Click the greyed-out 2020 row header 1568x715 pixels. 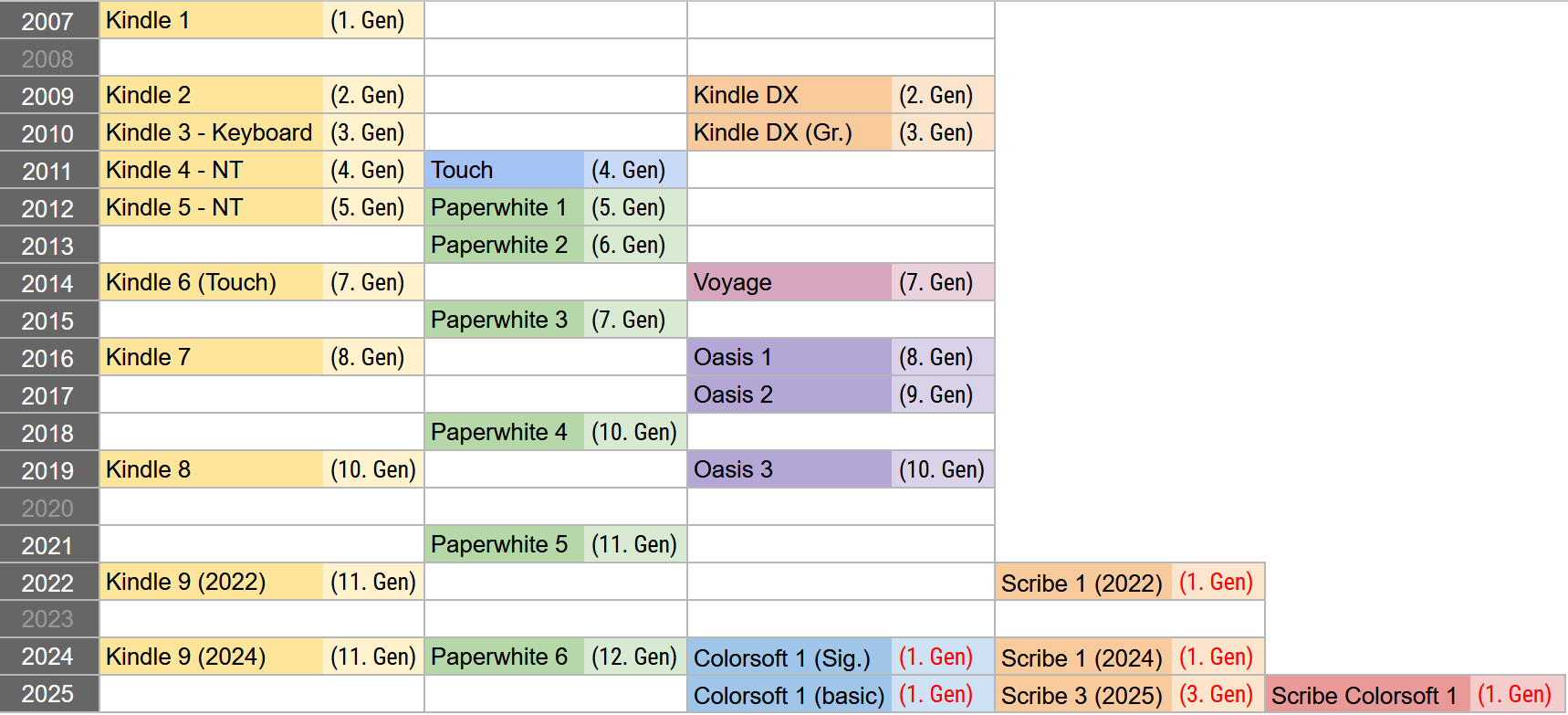pyautogui.click(x=48, y=508)
